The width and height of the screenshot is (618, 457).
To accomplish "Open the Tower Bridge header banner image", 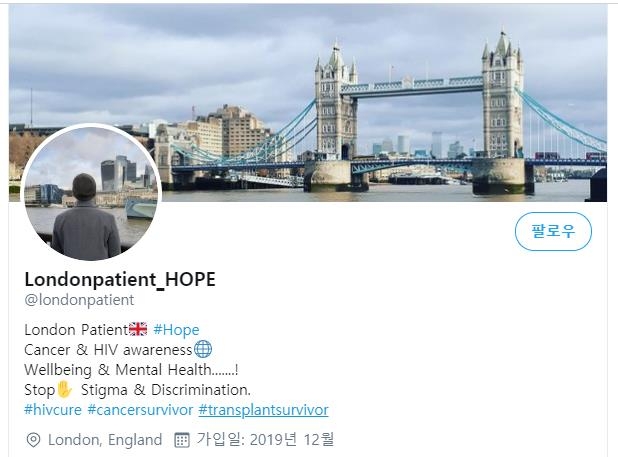I will click(308, 103).
